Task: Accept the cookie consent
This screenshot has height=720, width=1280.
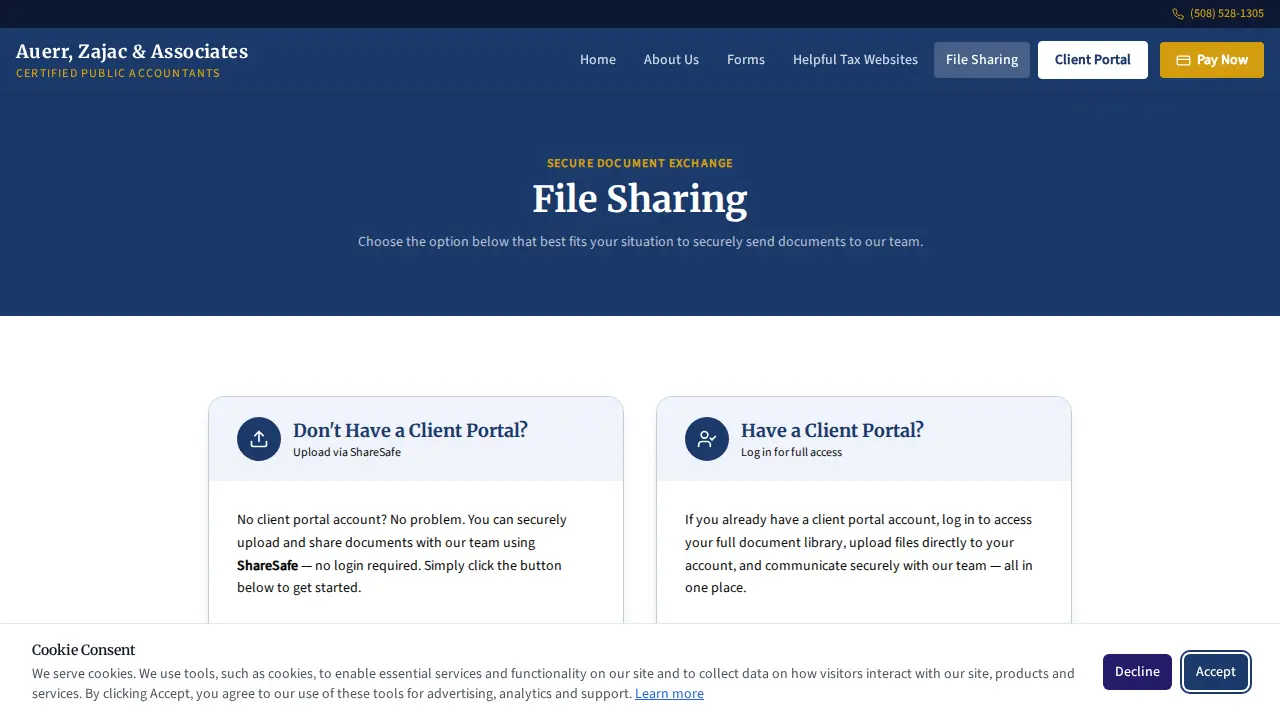Action: tap(1216, 672)
